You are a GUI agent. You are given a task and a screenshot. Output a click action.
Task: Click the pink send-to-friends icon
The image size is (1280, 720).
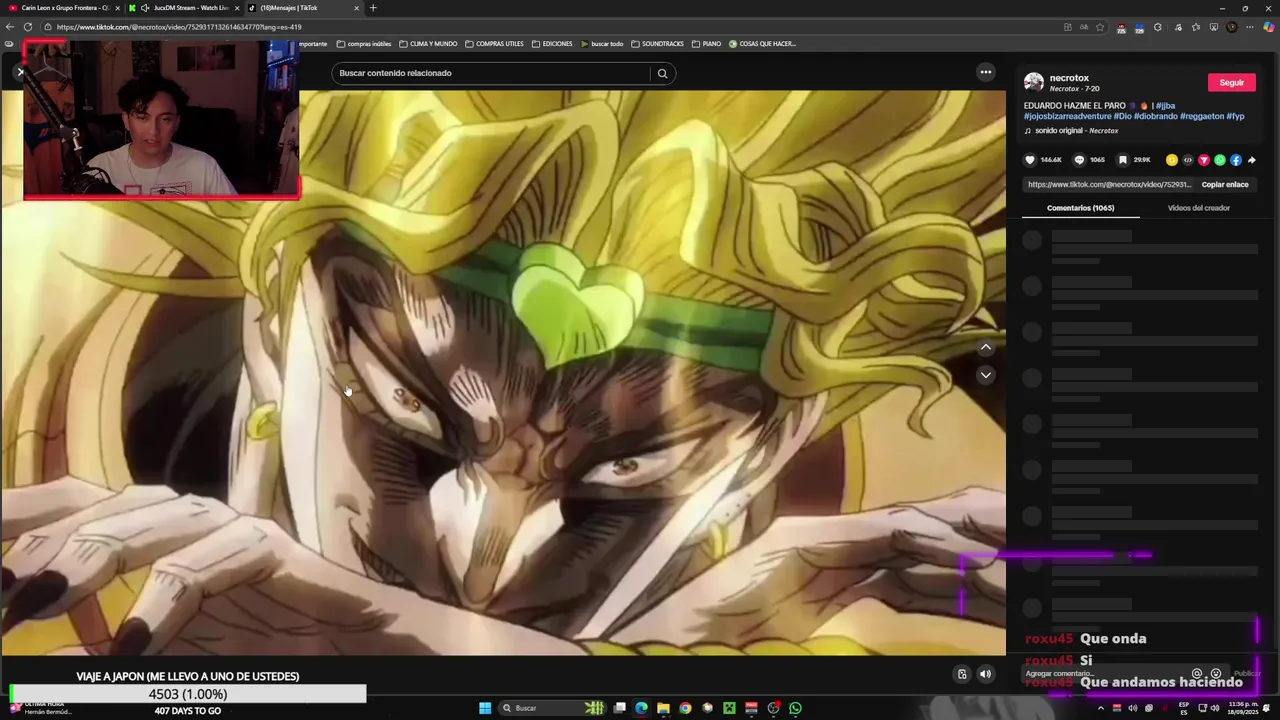click(1204, 160)
